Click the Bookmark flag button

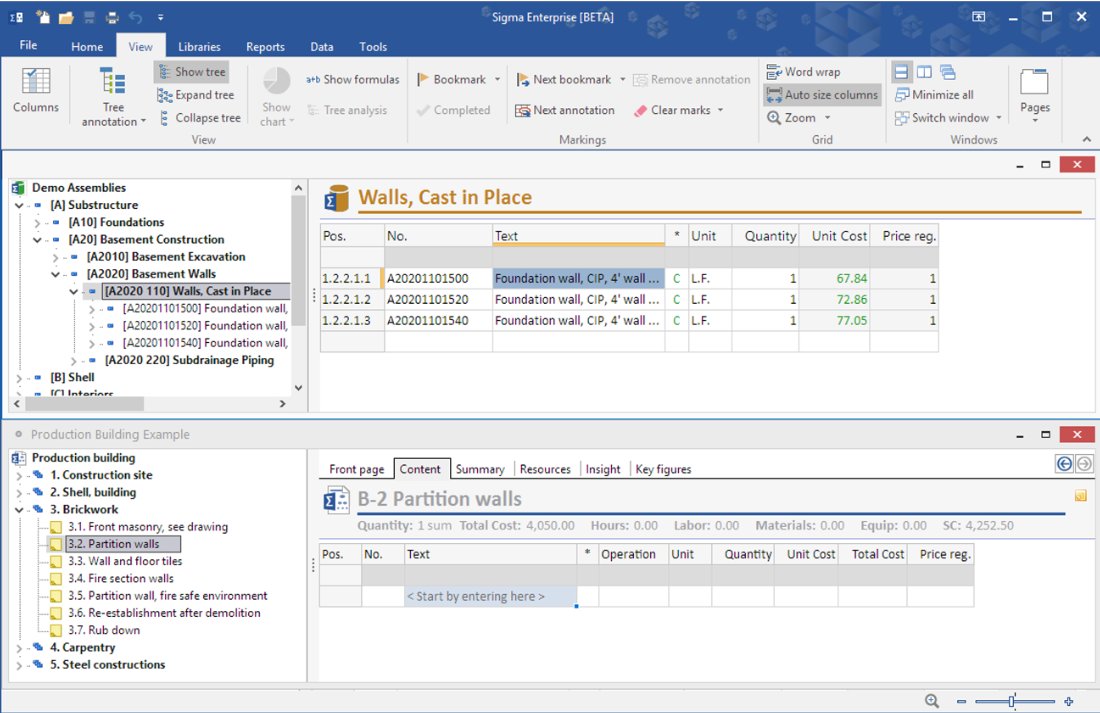click(452, 79)
